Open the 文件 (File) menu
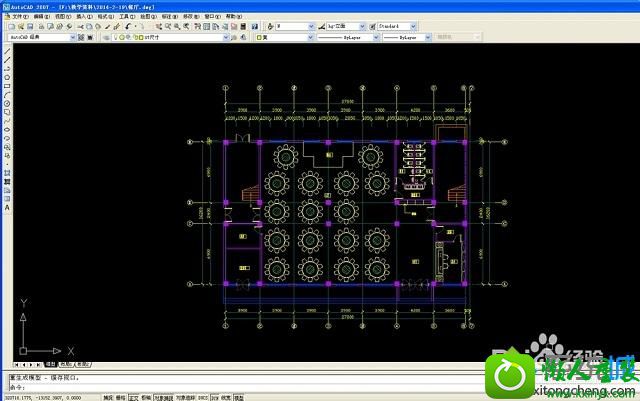This screenshot has width=640, height=401. (20, 16)
